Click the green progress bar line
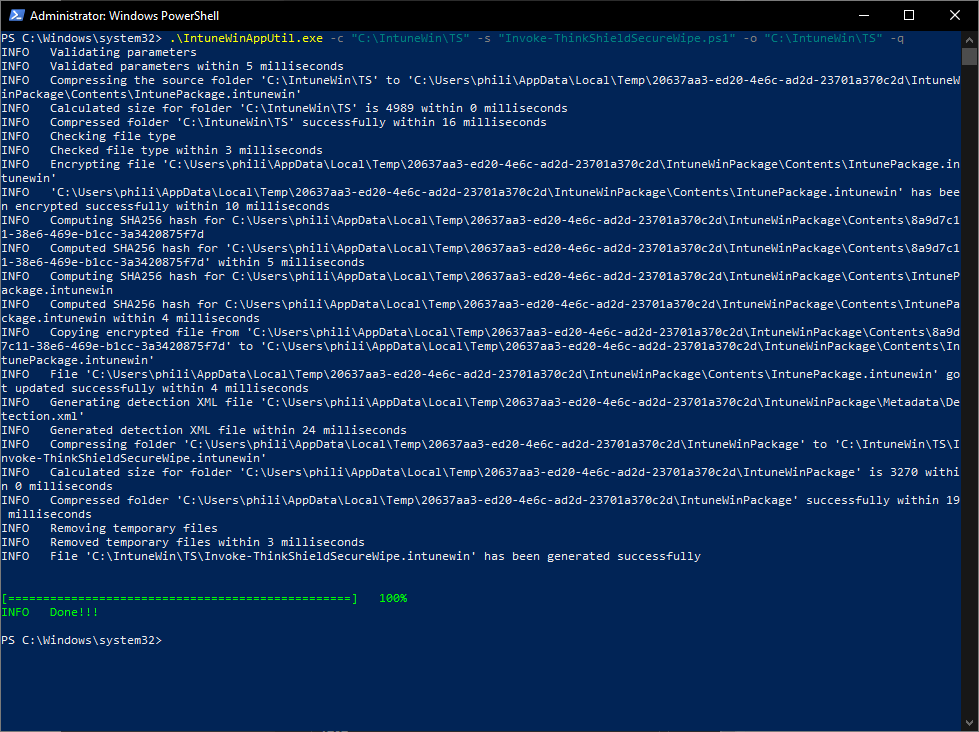 [x=180, y=598]
